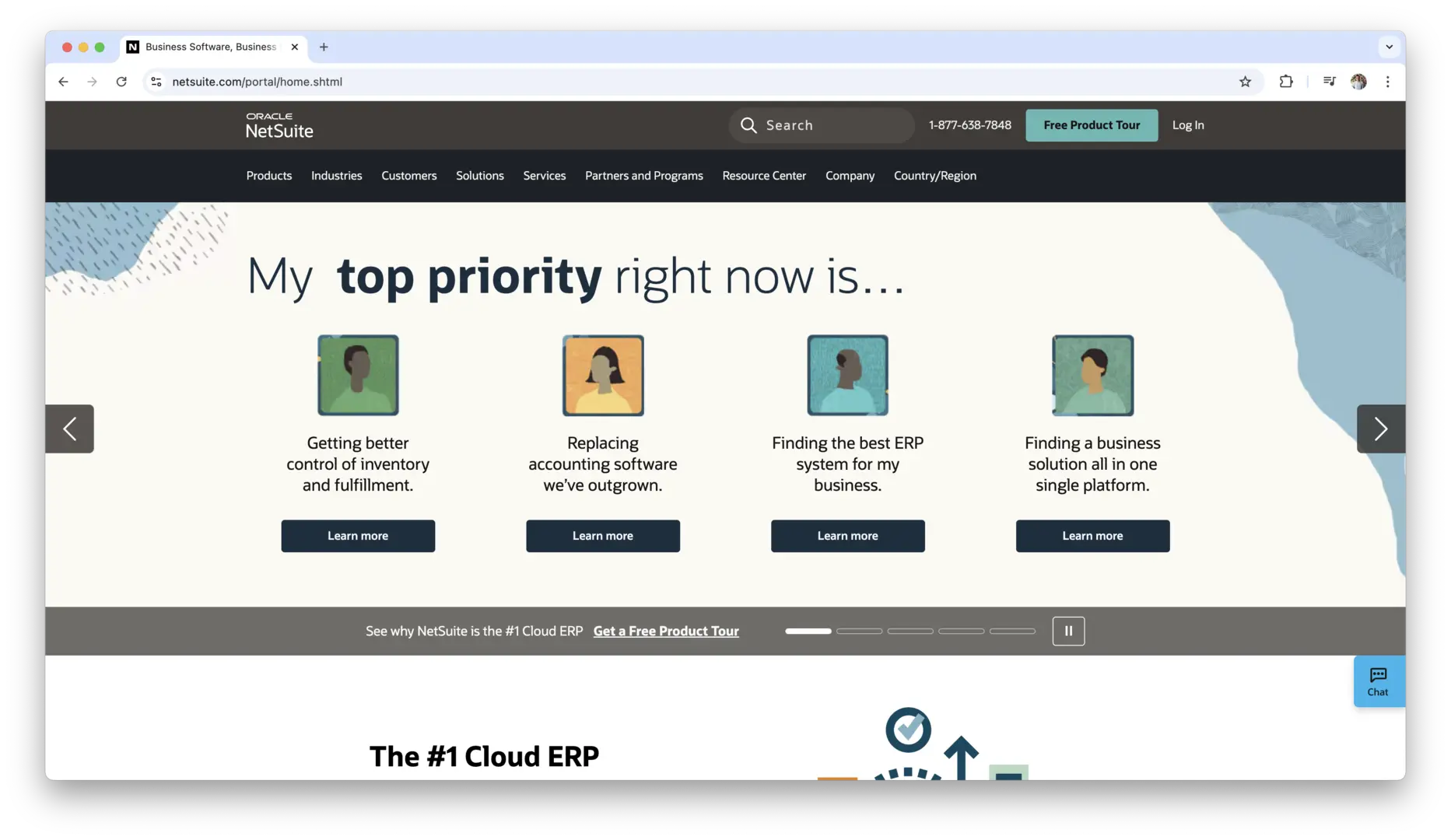Viewport: 1451px width, 840px height.
Task: Jump to the third carousel slide indicator
Action: tap(910, 632)
